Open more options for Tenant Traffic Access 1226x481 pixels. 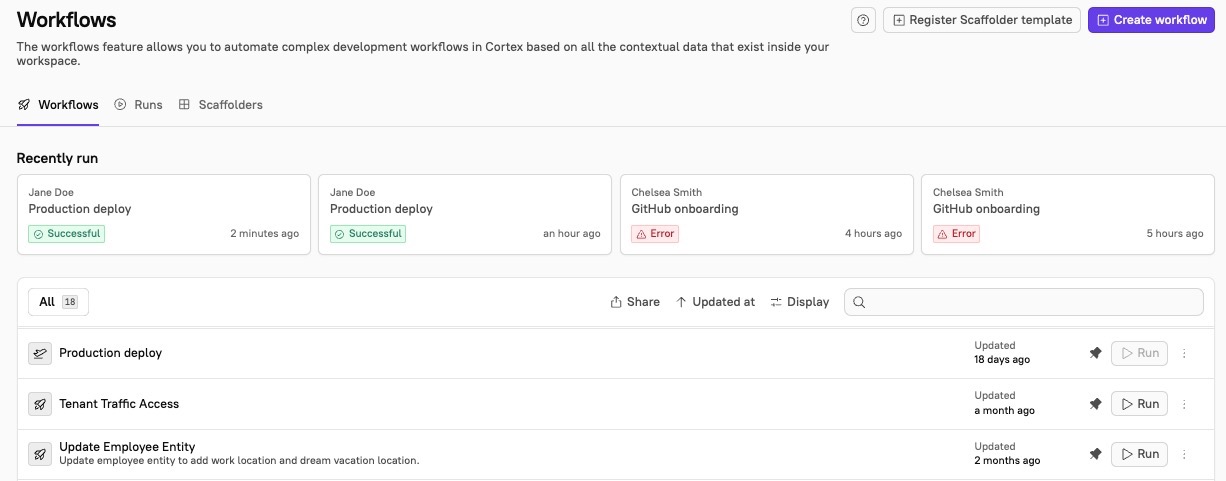[1185, 404]
